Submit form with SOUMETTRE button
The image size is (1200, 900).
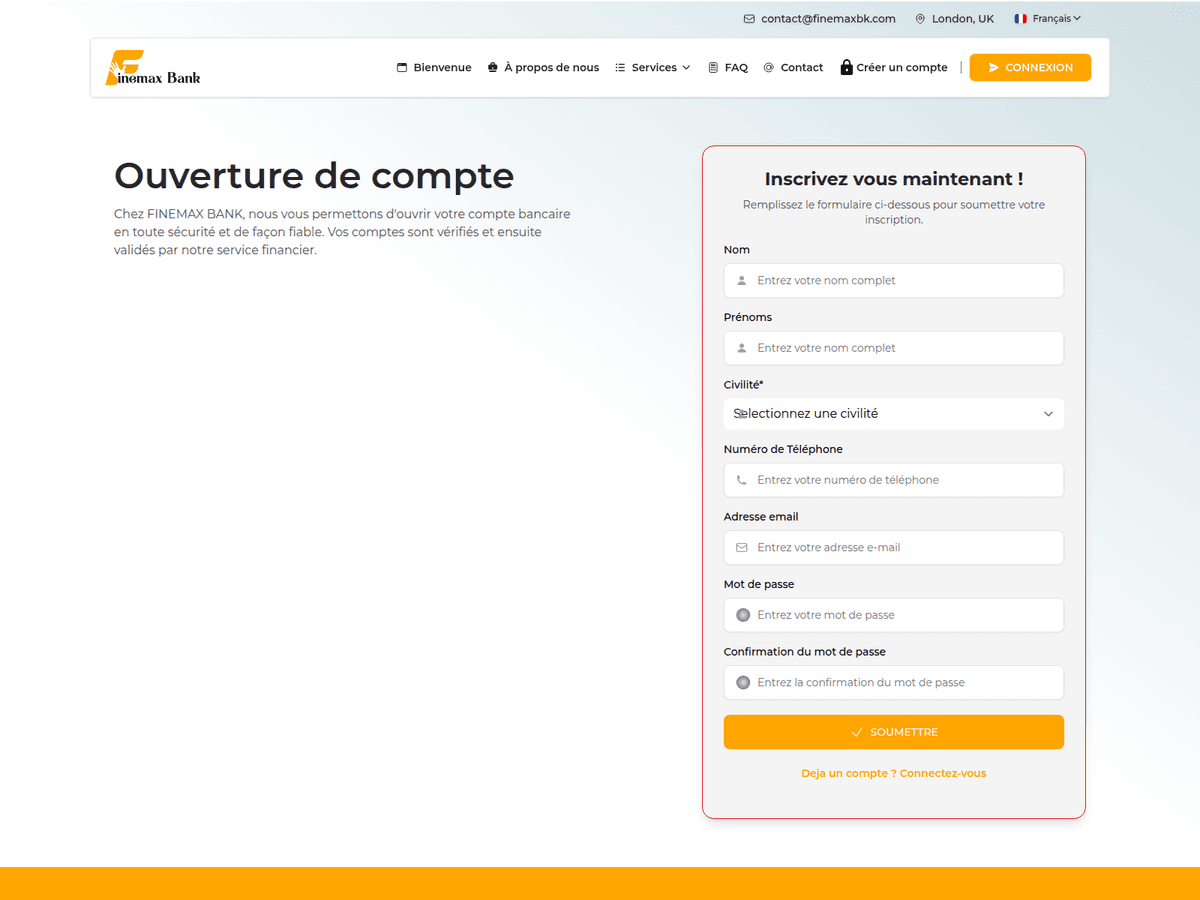894,732
